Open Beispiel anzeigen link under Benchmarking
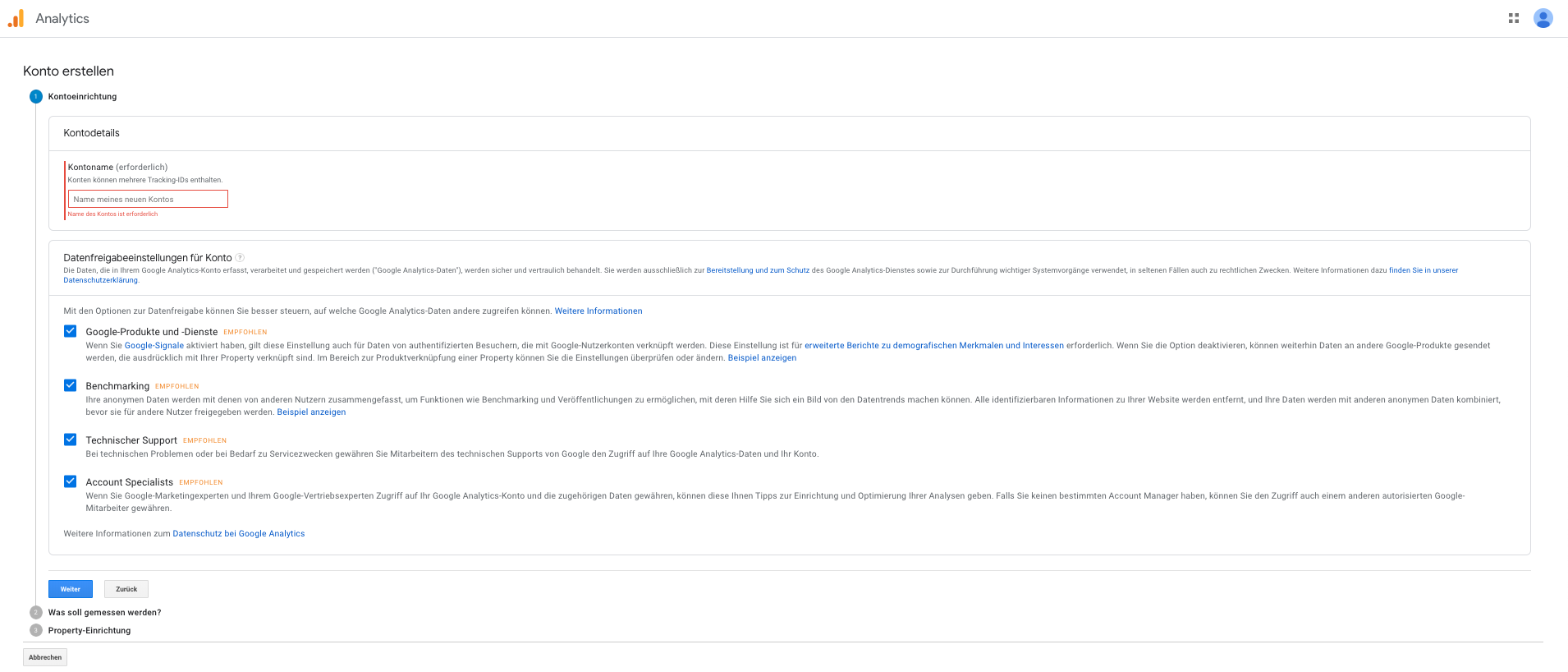The height and width of the screenshot is (672, 1568). 311,412
